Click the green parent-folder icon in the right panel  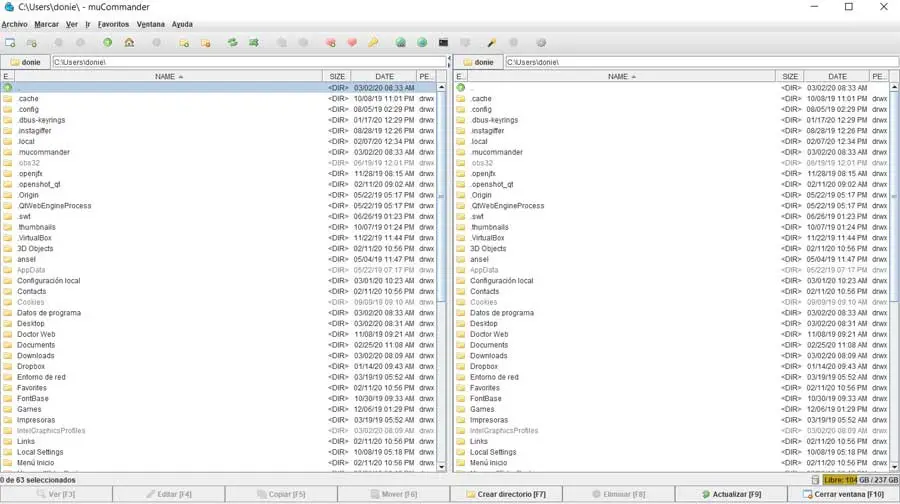coord(460,88)
